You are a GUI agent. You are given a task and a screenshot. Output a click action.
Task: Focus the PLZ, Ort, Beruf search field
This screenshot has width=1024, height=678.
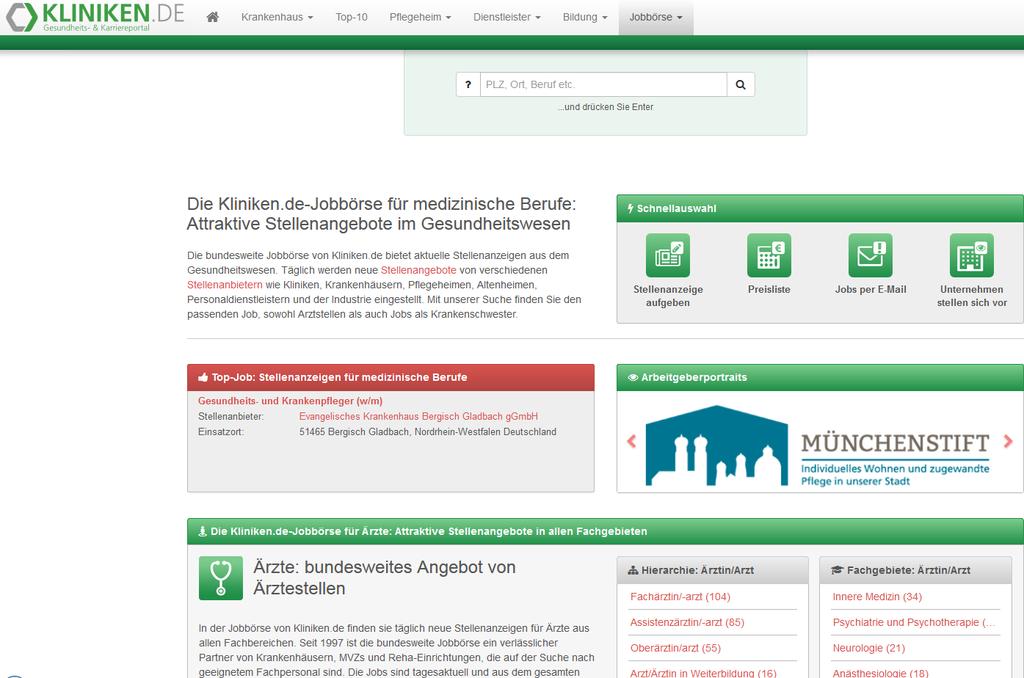tap(603, 84)
